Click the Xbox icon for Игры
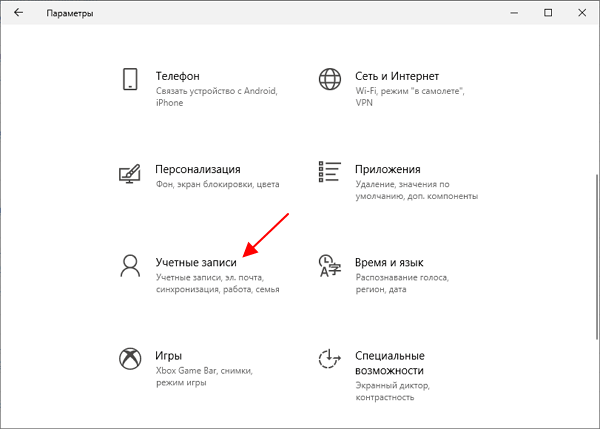The height and width of the screenshot is (429, 600). point(130,359)
